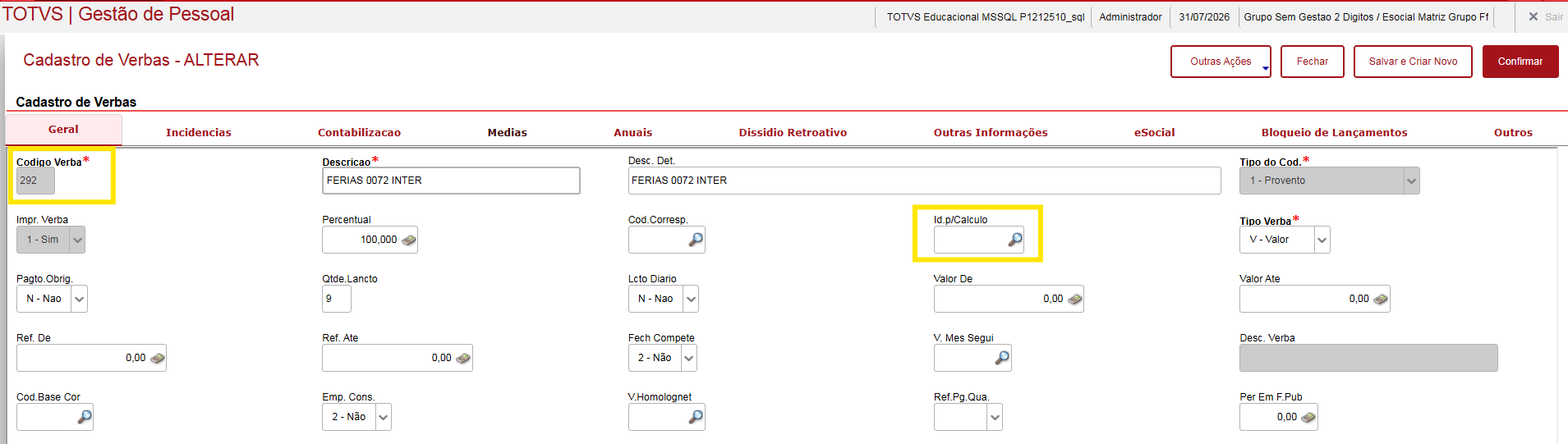This screenshot has height=444, width=1568.
Task: Expand the Lcto Diario dropdown
Action: 691,299
